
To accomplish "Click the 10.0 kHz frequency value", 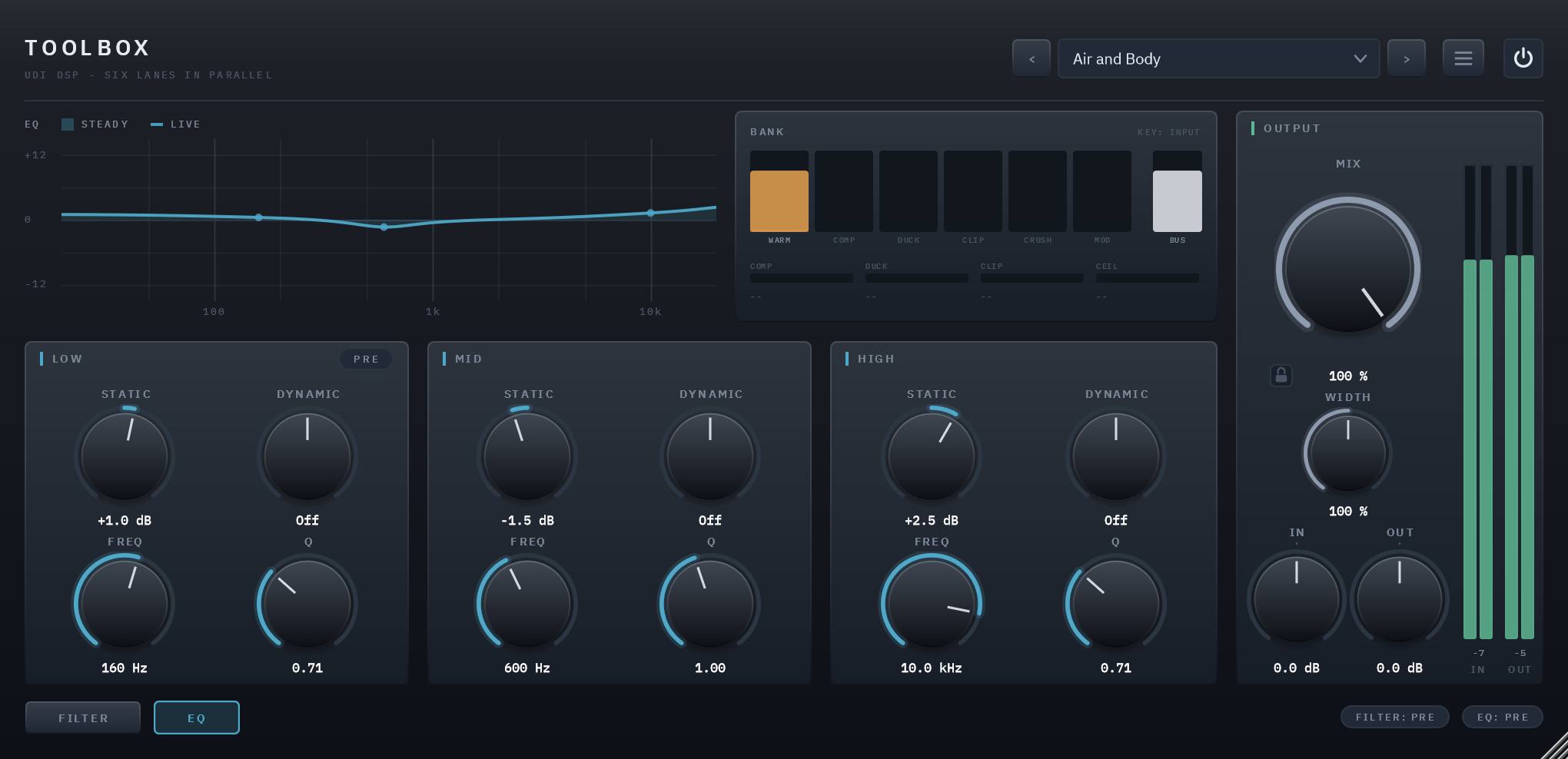I will point(932,668).
